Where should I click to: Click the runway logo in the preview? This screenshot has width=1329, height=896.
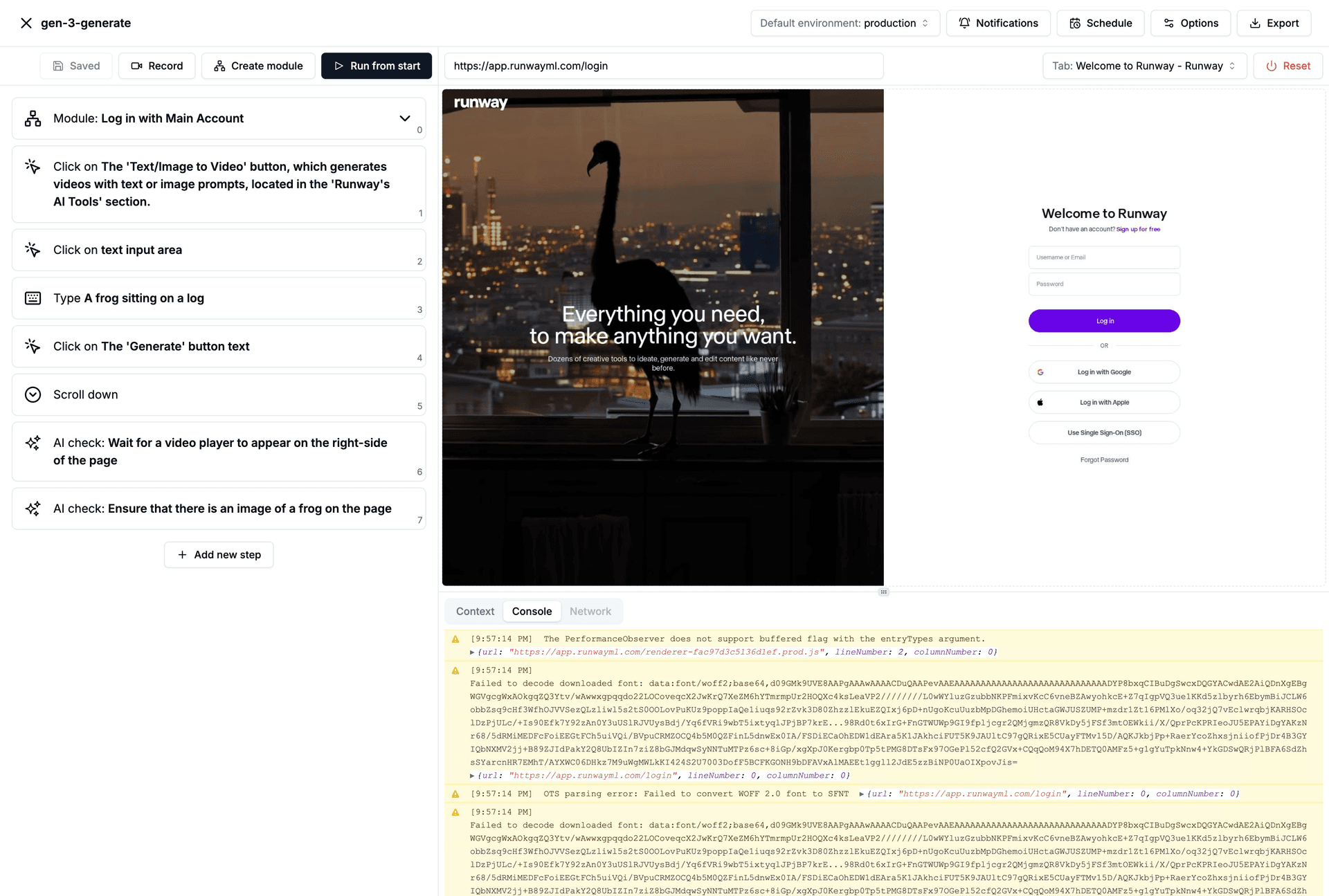pos(480,103)
